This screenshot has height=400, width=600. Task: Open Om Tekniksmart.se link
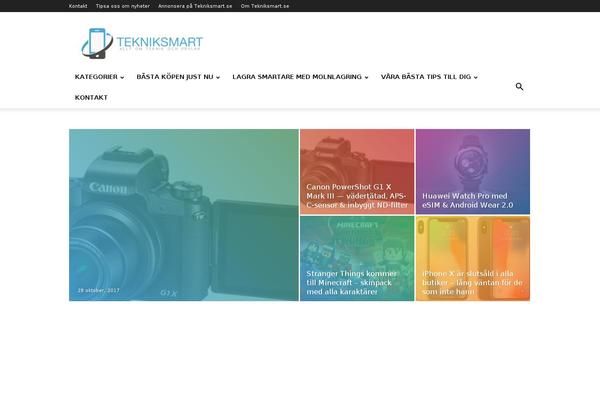click(265, 6)
